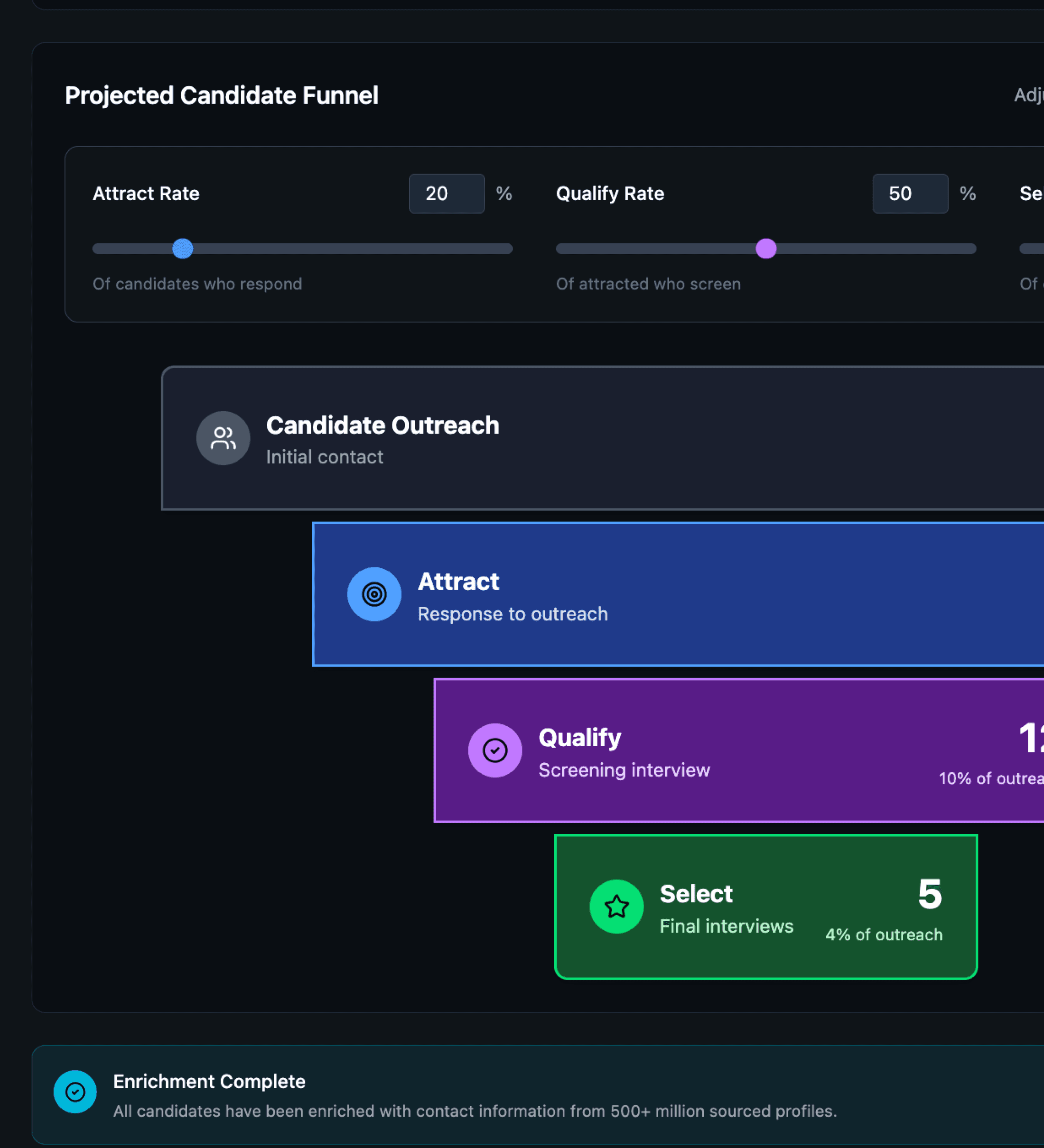Click the Qualify Rate slider handle
This screenshot has height=1148, width=1044.
tap(765, 249)
